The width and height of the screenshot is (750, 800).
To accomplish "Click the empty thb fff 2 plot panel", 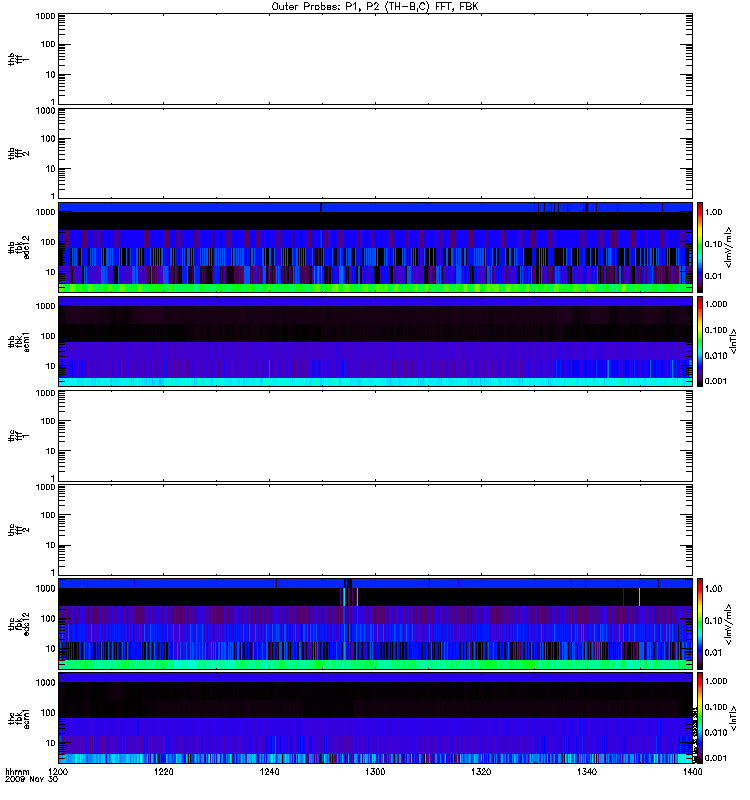I will point(375,153).
